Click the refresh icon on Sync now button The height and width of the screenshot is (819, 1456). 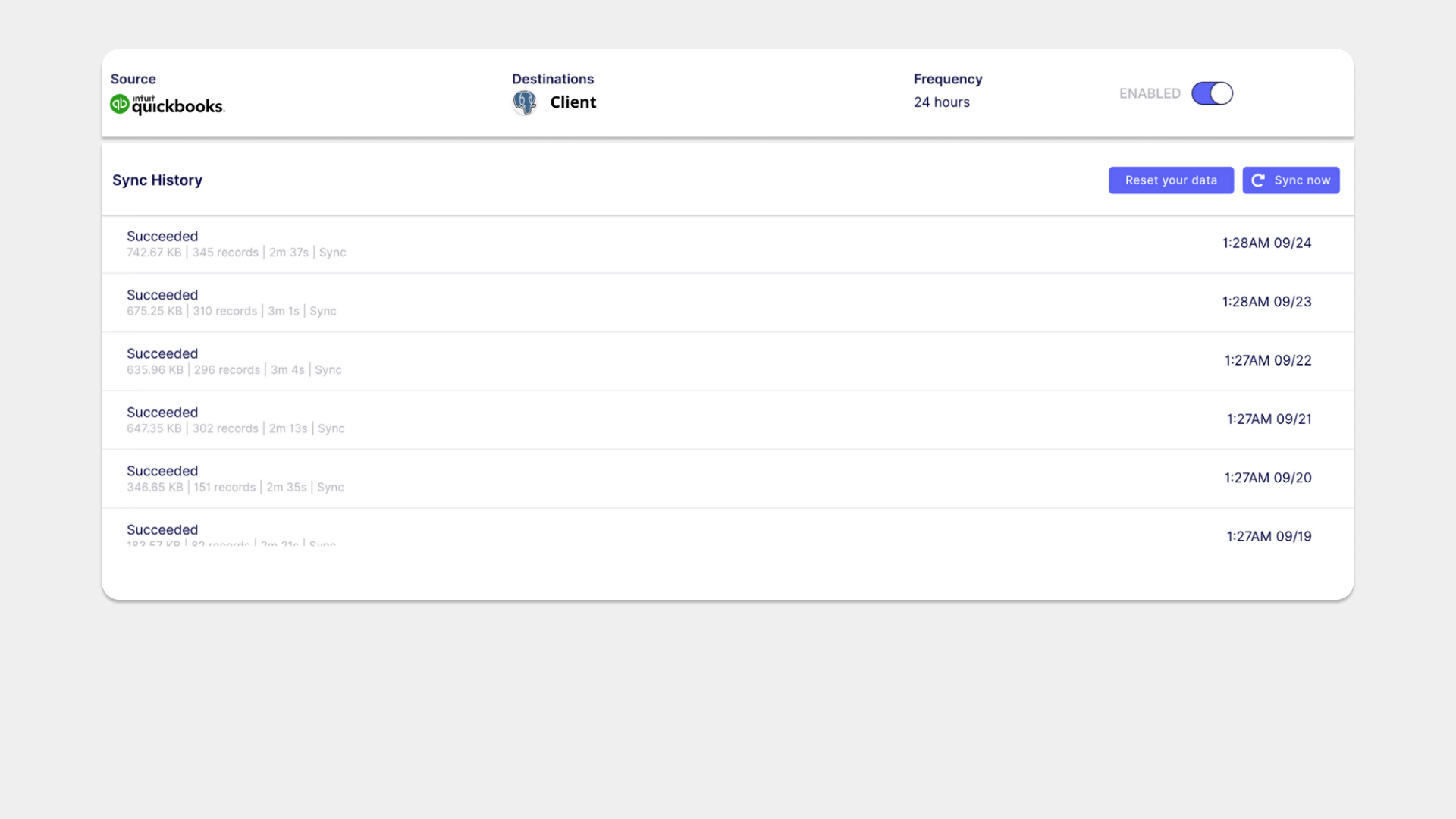tap(1259, 180)
